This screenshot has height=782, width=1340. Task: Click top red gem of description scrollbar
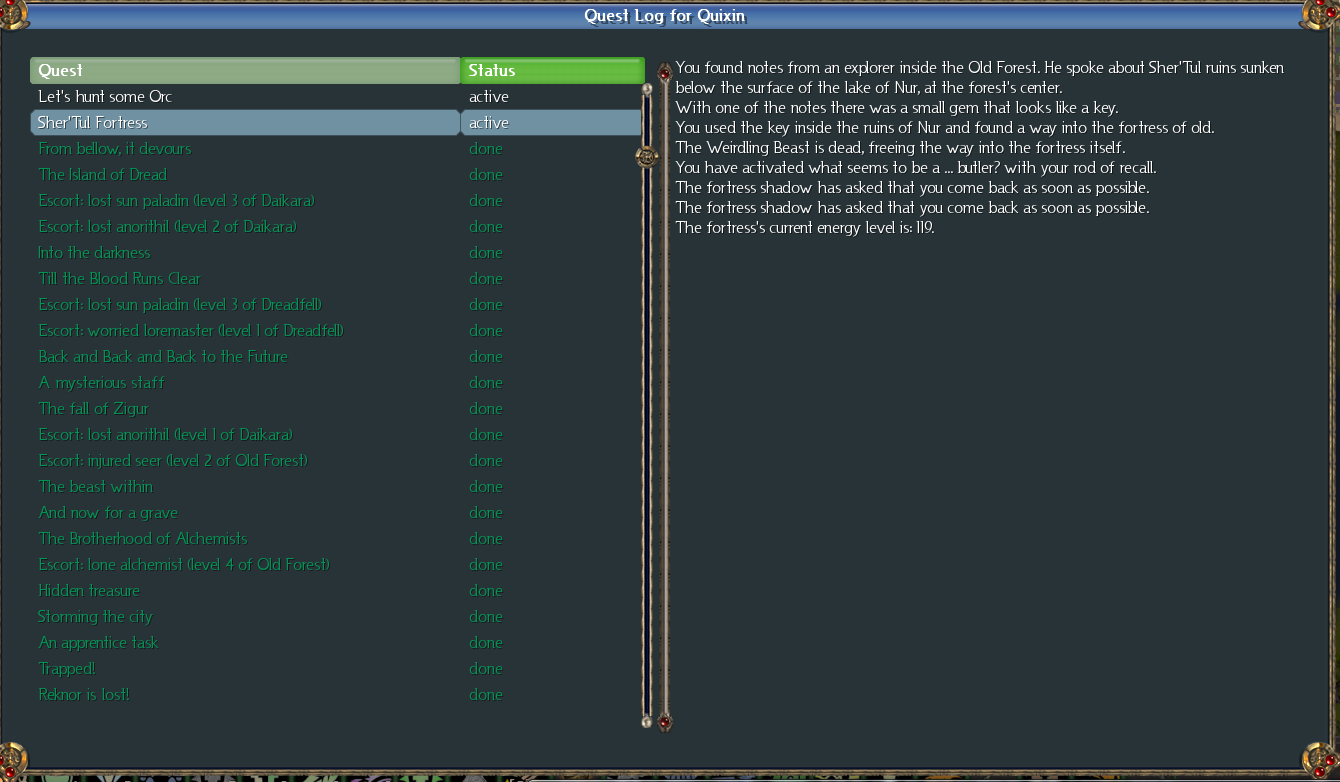(x=664, y=72)
